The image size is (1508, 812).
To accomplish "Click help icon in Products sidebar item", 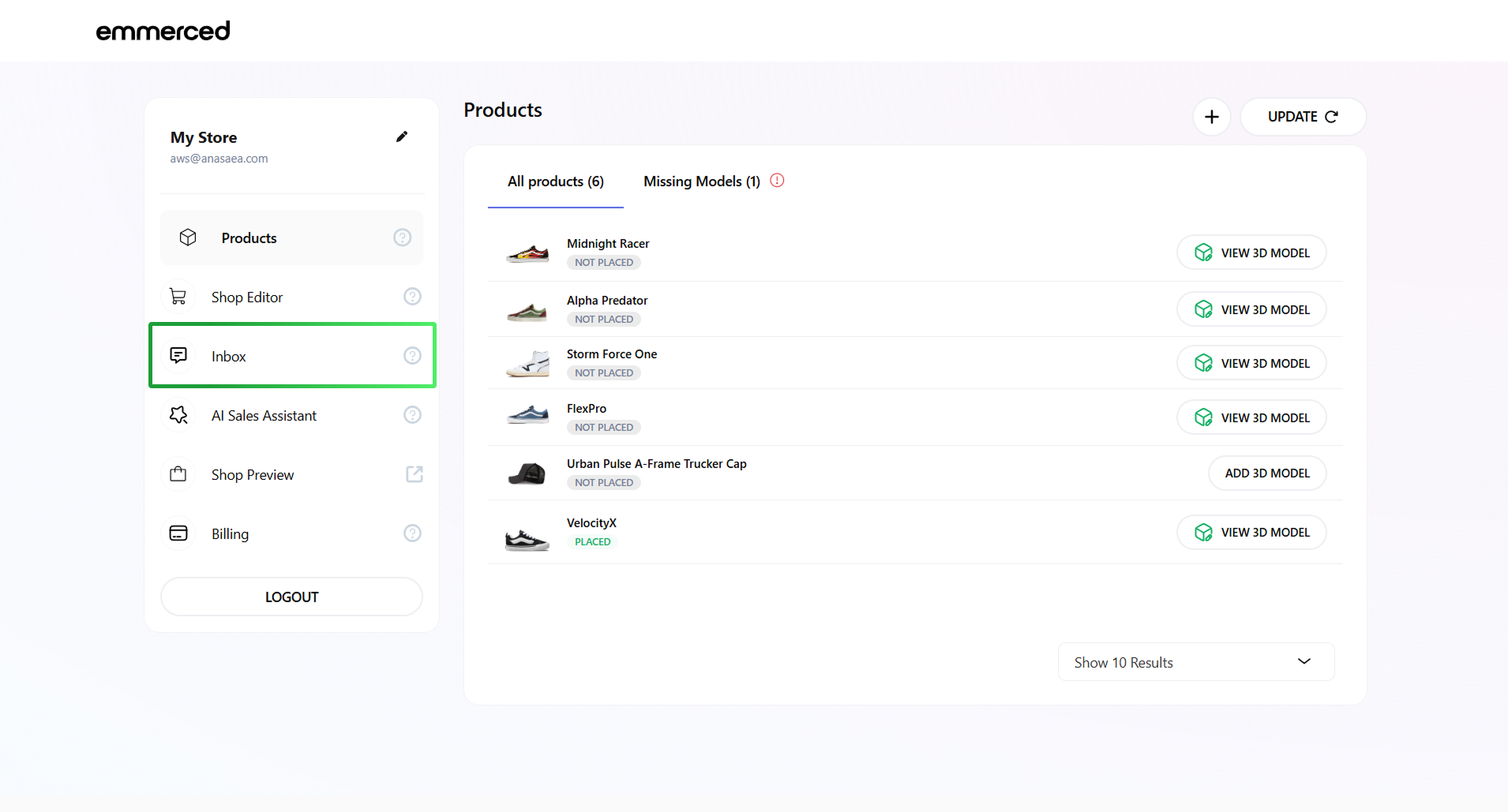I will (402, 238).
